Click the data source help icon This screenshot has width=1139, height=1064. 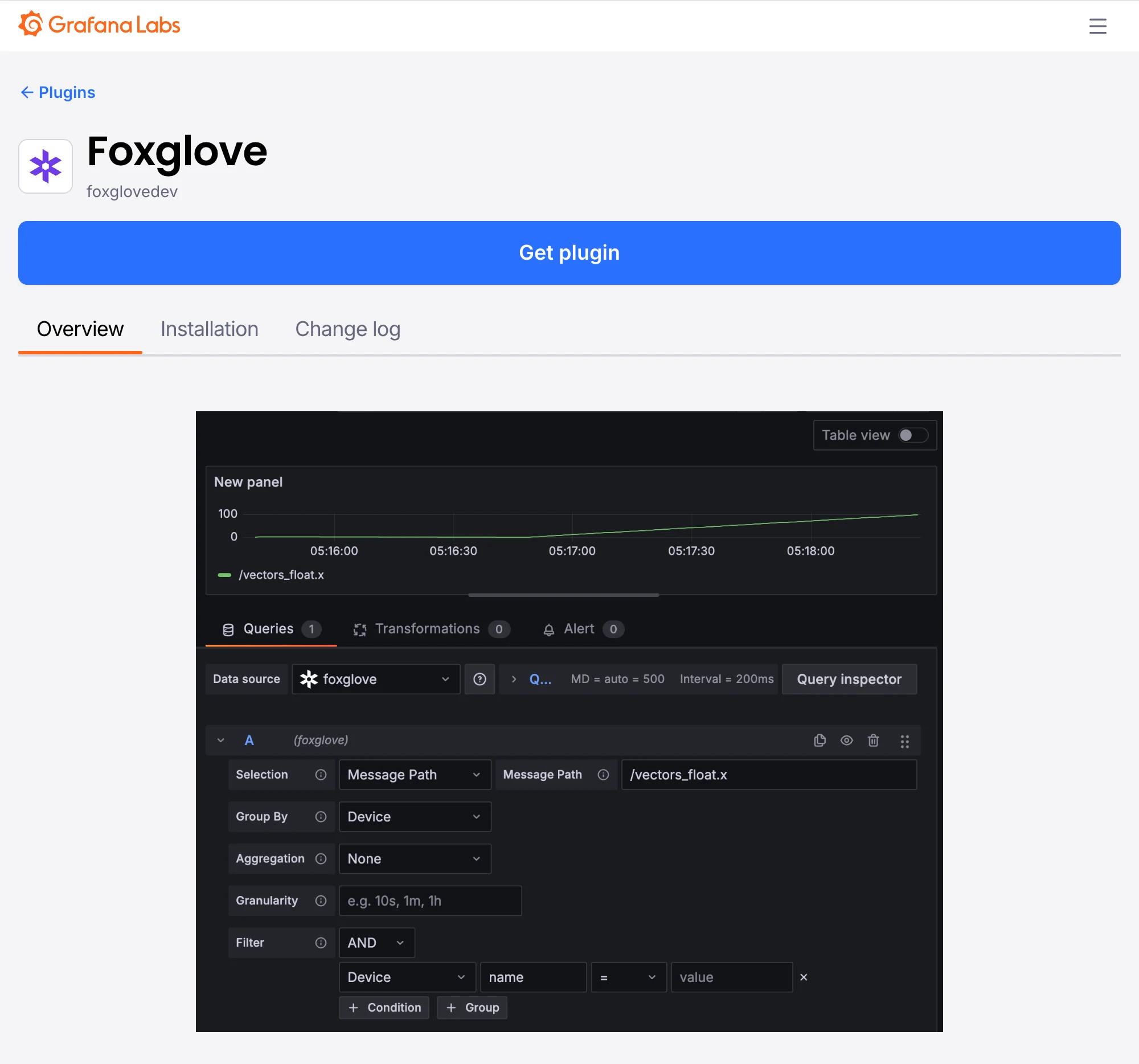coord(480,679)
